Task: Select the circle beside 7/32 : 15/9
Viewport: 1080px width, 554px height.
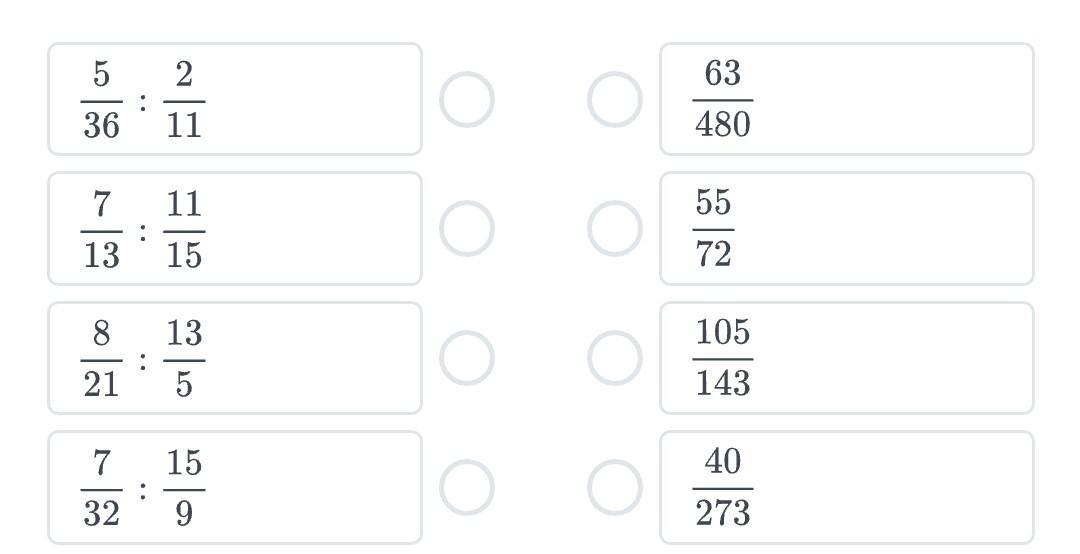Action: tap(467, 487)
